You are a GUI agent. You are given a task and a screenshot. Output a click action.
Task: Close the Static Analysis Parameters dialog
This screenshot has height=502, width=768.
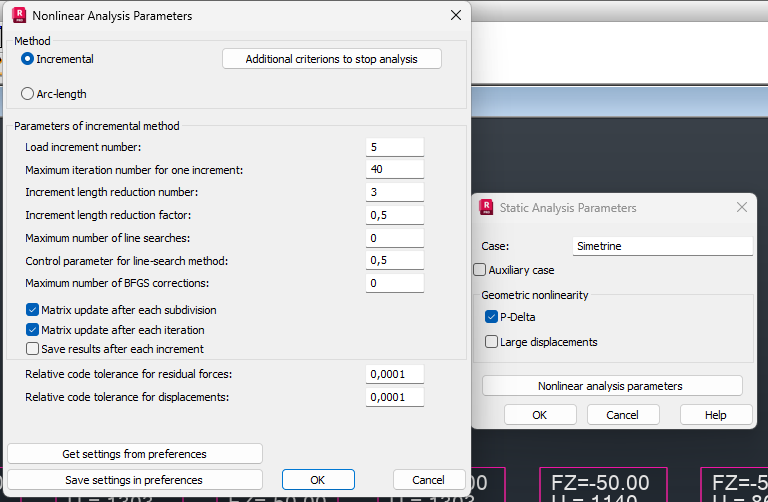tap(741, 207)
